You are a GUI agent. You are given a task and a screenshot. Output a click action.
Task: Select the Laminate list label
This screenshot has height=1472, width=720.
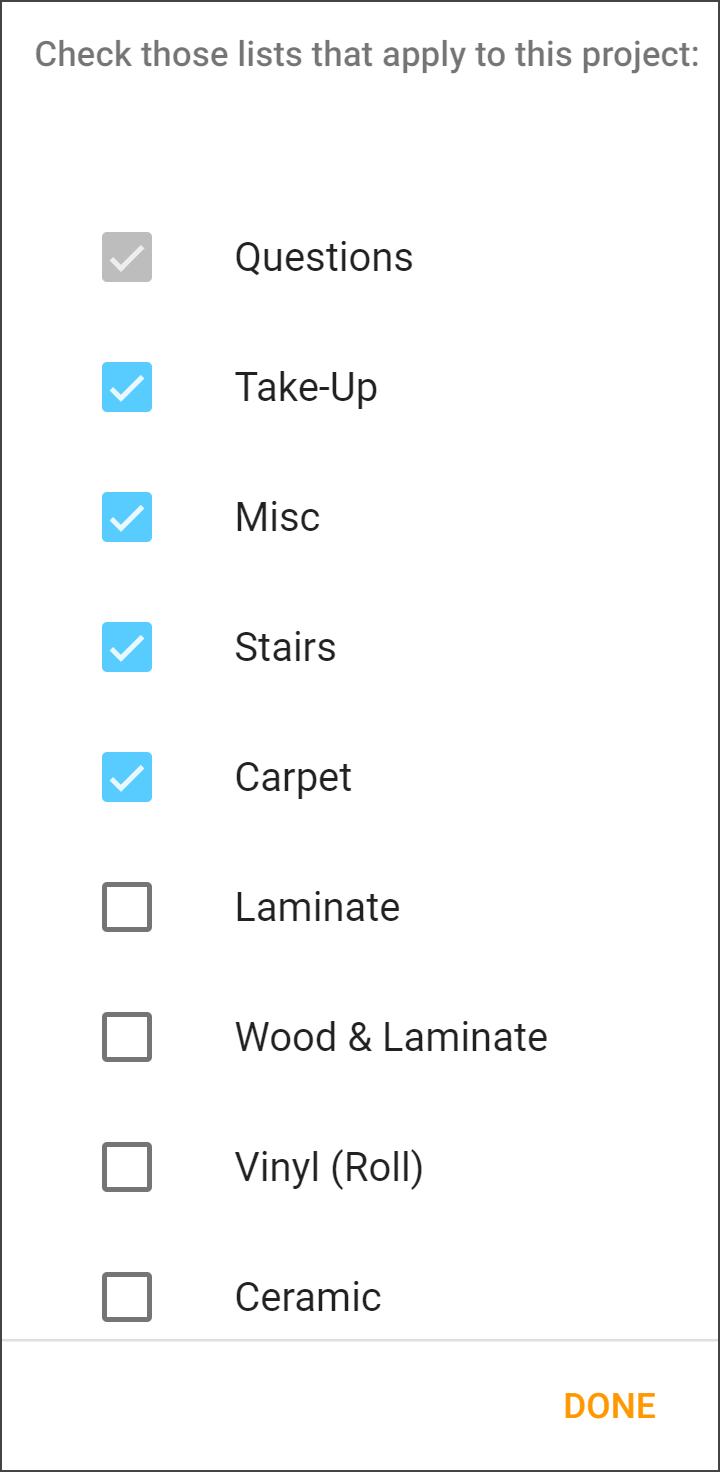(316, 907)
